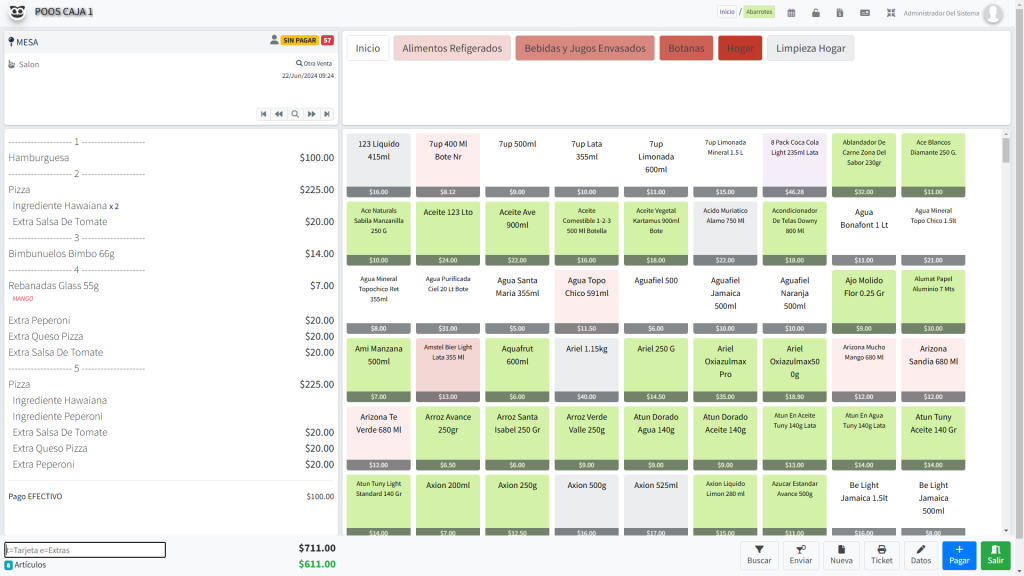Go to last record arrow

pyautogui.click(x=327, y=114)
